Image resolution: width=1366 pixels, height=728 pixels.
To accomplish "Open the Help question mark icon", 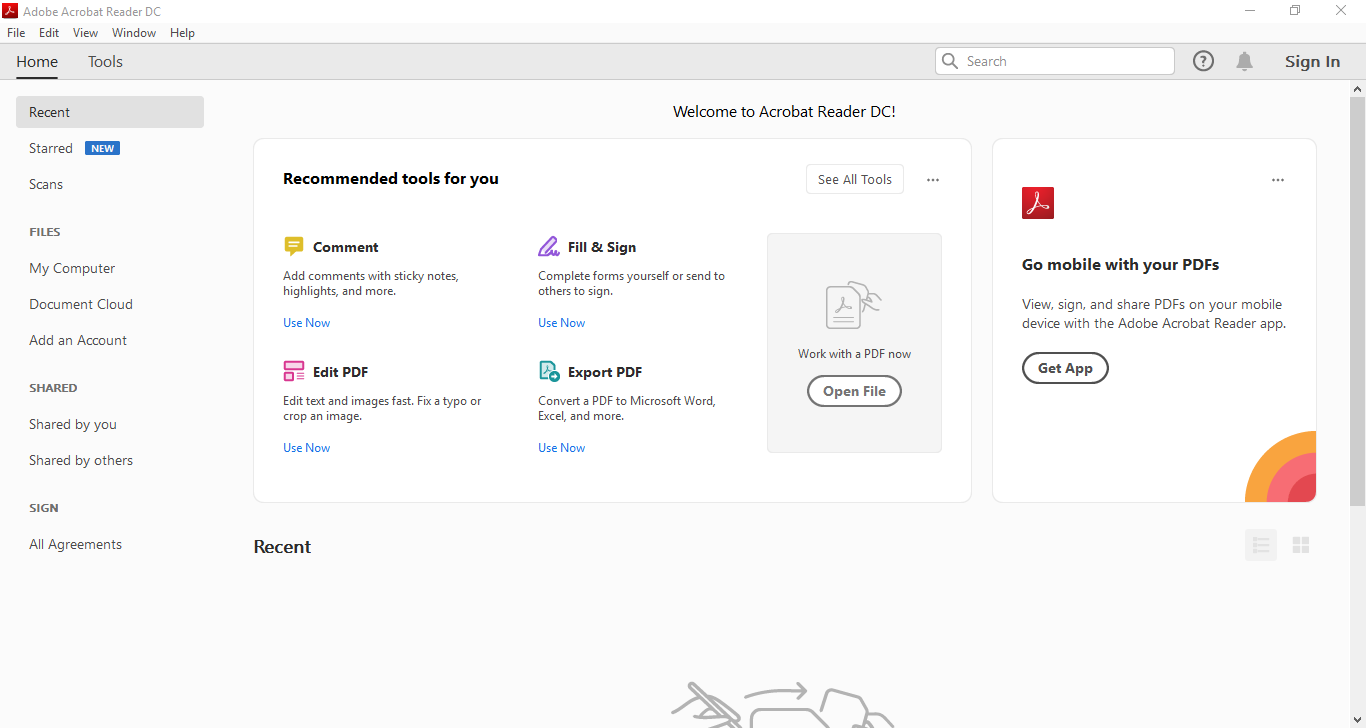I will point(1203,61).
